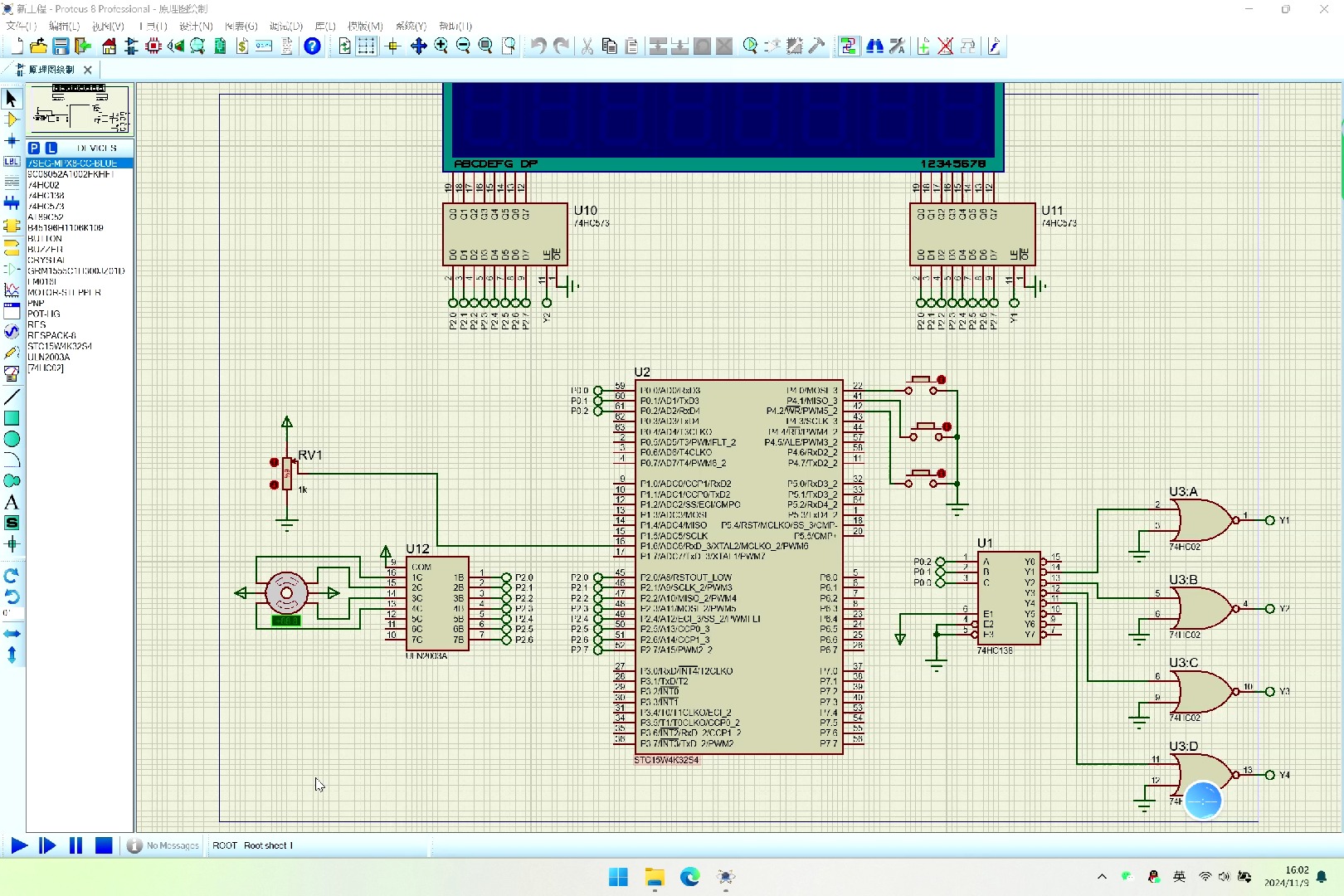Screen dimensions: 1344x896
Task: Select the Generator mode tool
Action: pyautogui.click(x=12, y=332)
